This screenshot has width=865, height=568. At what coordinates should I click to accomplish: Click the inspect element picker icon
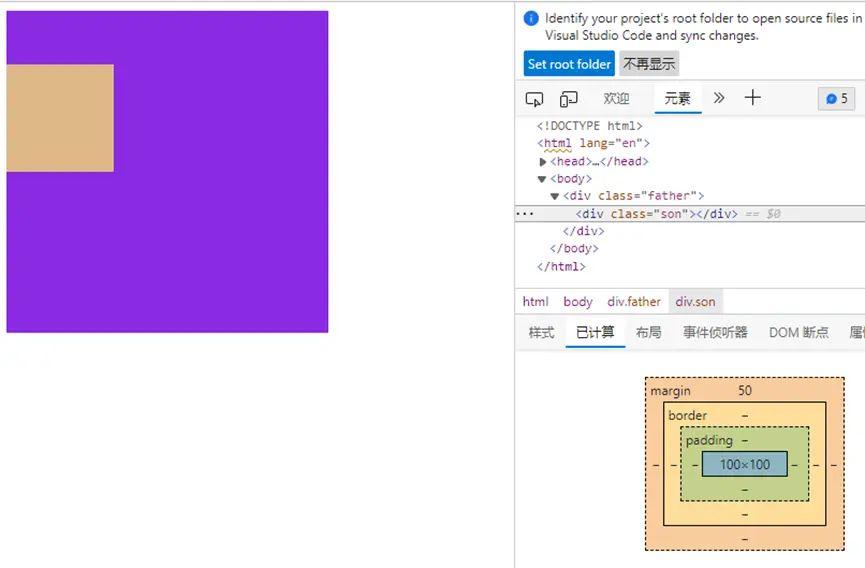pyautogui.click(x=534, y=99)
